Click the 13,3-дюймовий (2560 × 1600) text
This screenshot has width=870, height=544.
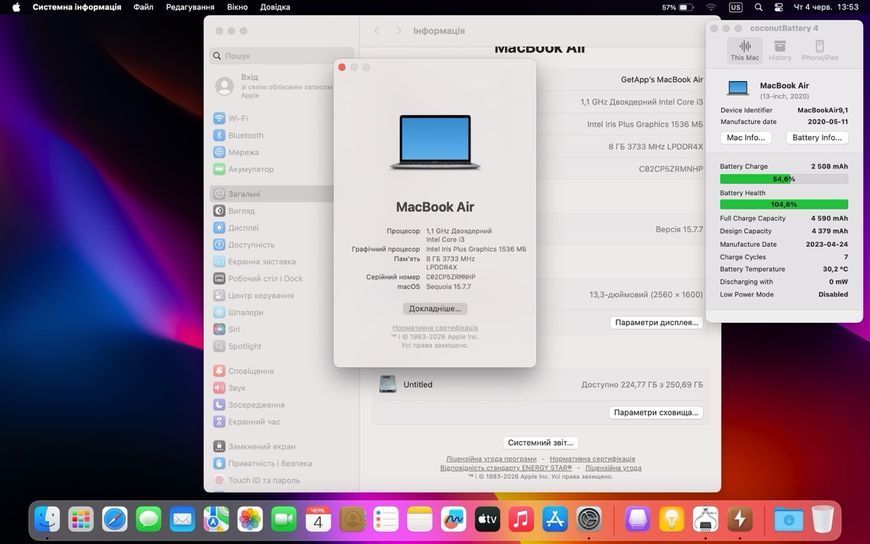[646, 295]
